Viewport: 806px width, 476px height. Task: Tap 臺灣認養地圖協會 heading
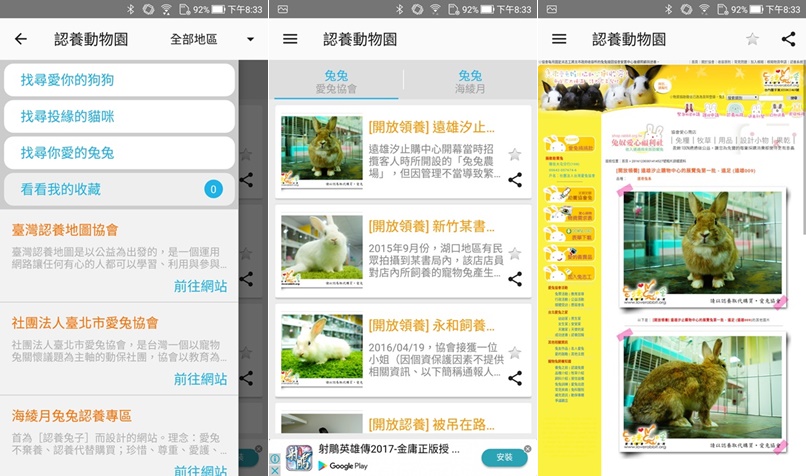tap(65, 230)
